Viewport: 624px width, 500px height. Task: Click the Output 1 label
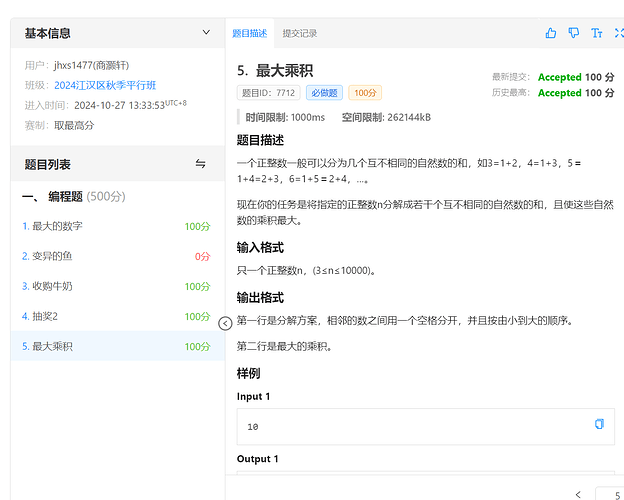(x=257, y=459)
